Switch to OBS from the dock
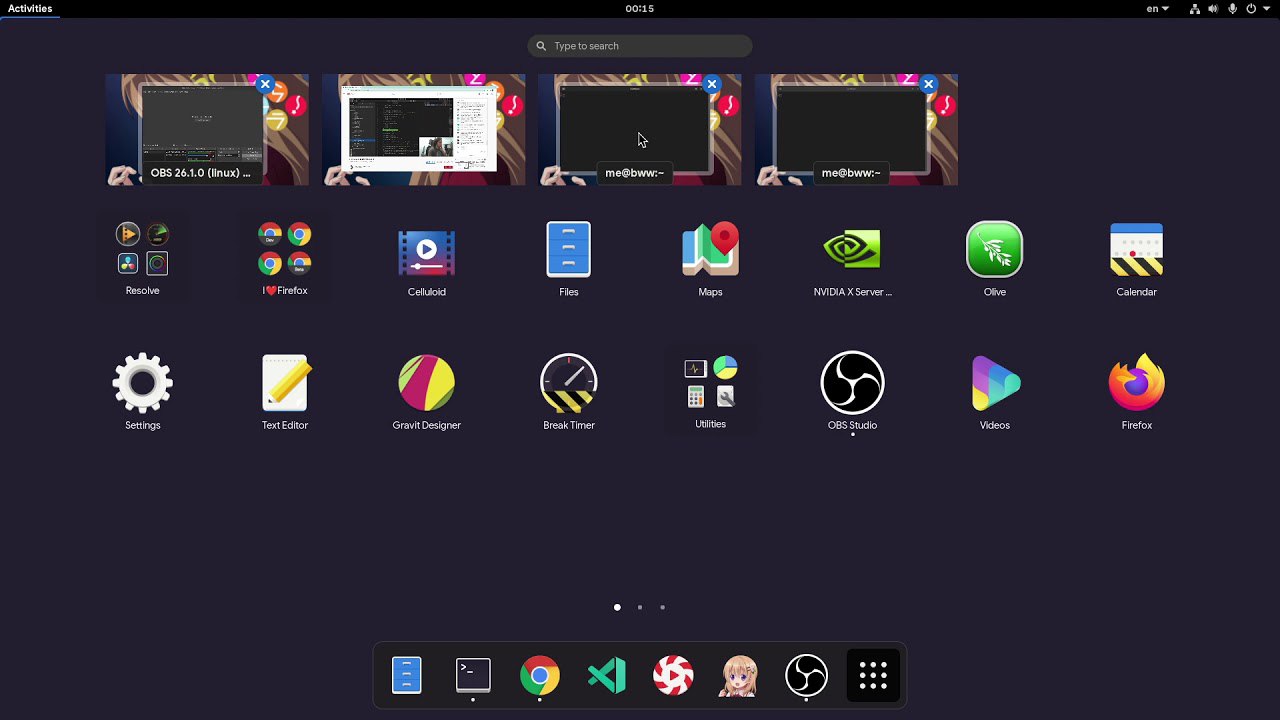Screen dimensions: 1280x720 (x=806, y=676)
